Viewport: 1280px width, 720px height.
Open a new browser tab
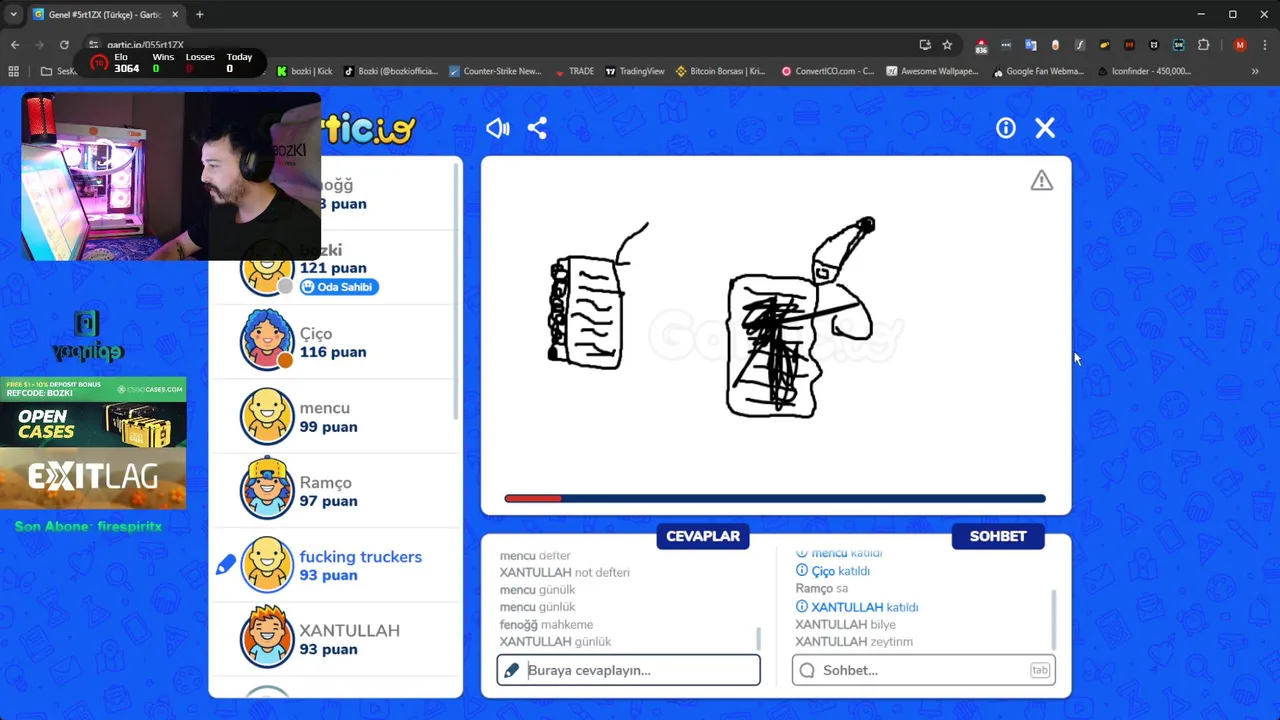click(x=199, y=14)
